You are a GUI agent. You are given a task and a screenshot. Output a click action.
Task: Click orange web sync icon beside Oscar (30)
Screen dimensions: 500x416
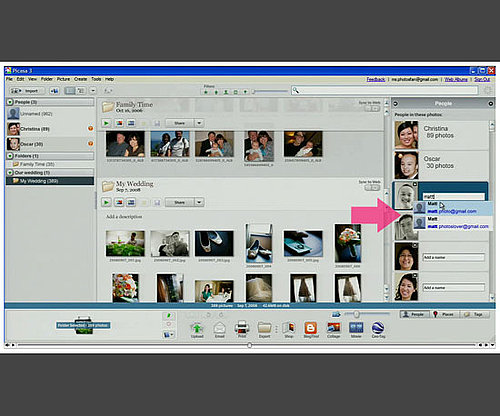point(90,144)
